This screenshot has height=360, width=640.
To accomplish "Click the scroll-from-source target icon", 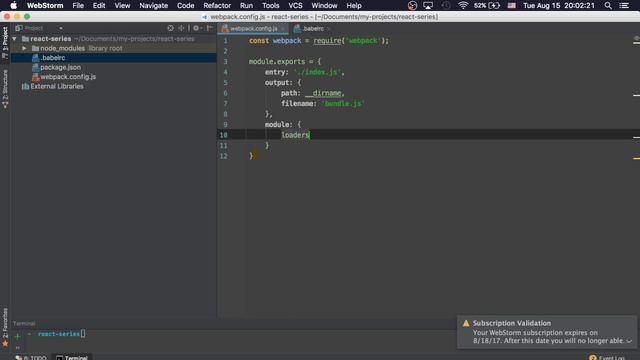I will click(x=171, y=28).
